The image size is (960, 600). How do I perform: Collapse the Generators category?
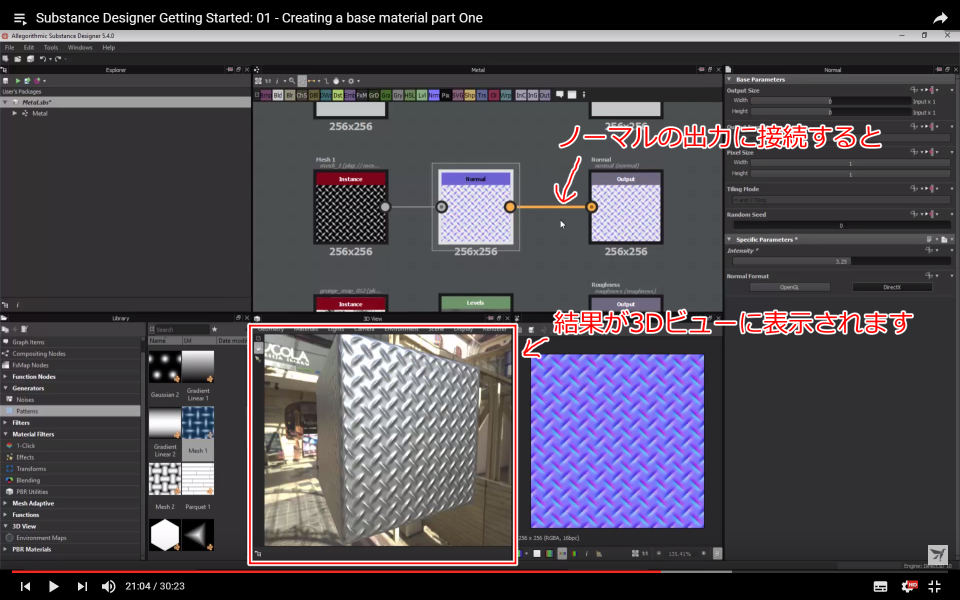pyautogui.click(x=6, y=388)
